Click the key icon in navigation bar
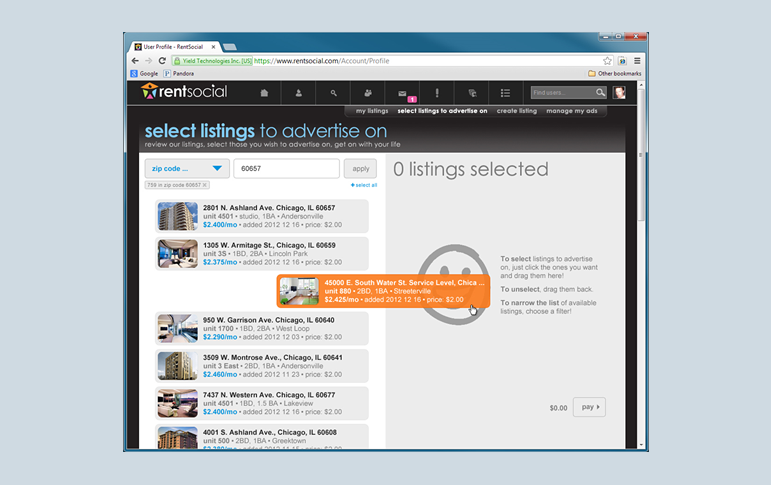This screenshot has width=771, height=485. coord(334,93)
